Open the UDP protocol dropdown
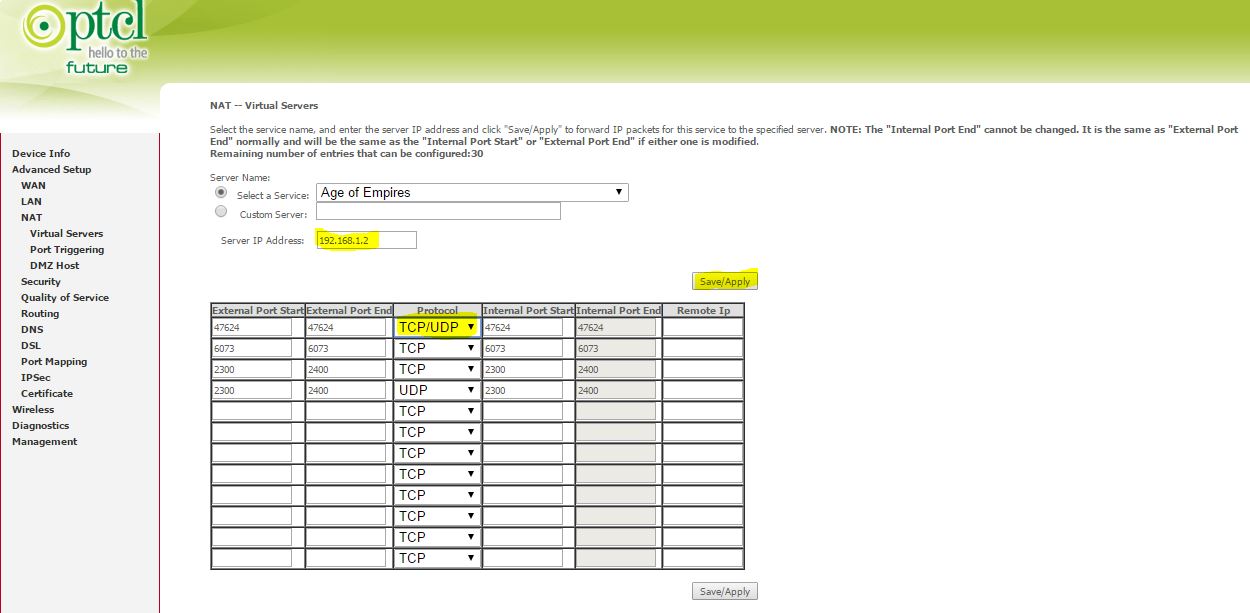Viewport: 1250px width, 613px height. (x=437, y=390)
